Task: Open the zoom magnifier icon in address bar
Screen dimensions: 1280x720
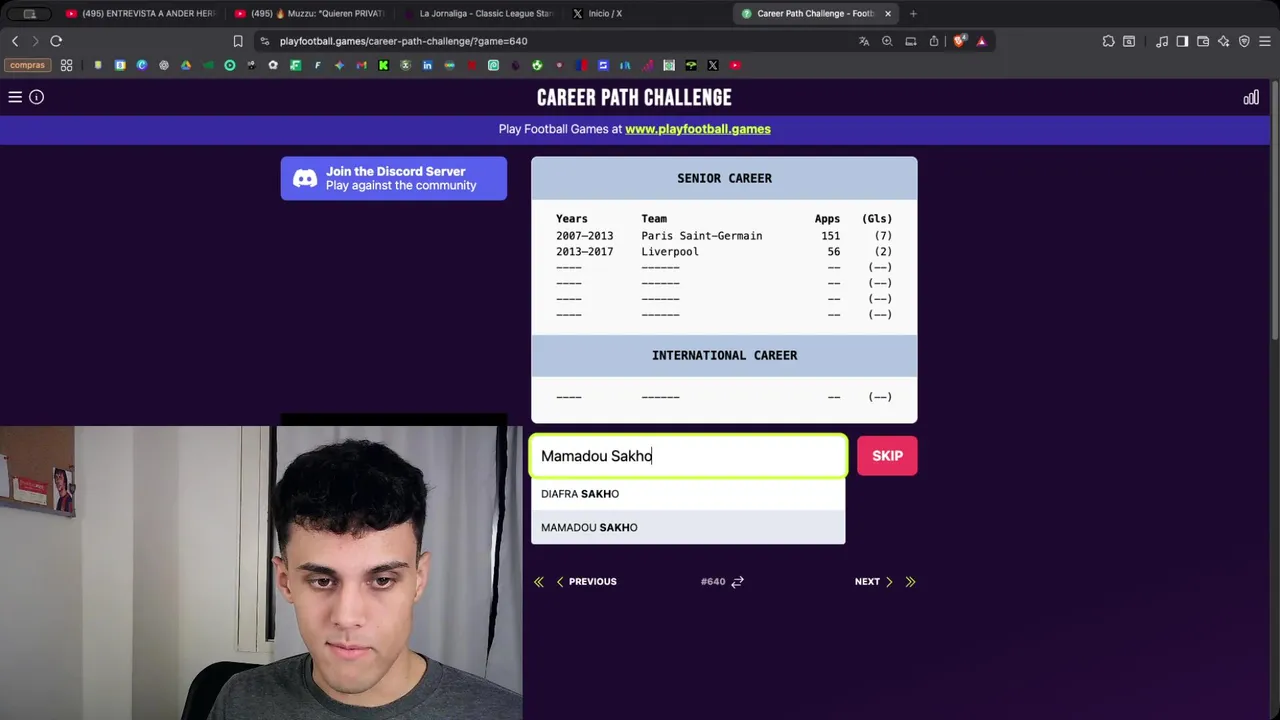Action: click(x=887, y=41)
